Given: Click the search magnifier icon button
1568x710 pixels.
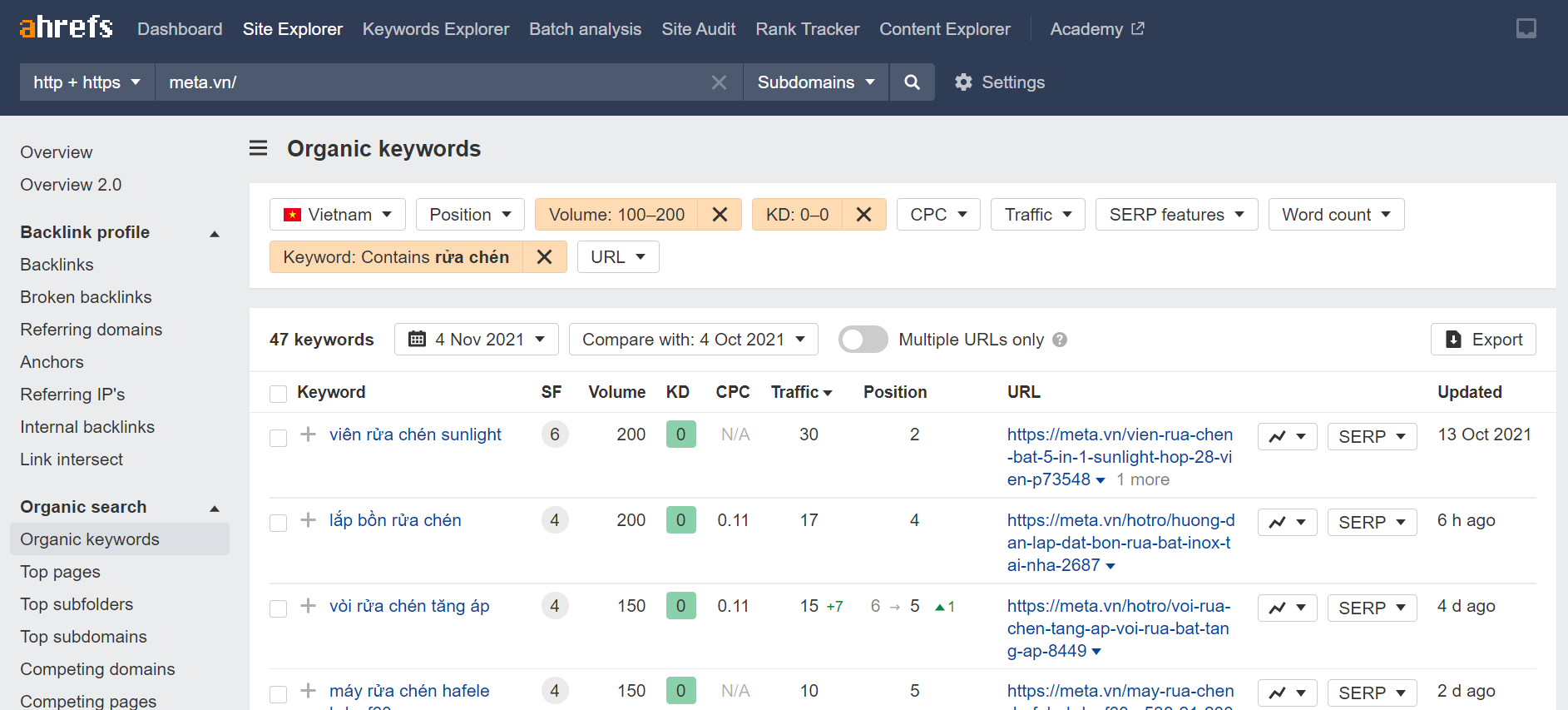Looking at the screenshot, I should pos(912,82).
